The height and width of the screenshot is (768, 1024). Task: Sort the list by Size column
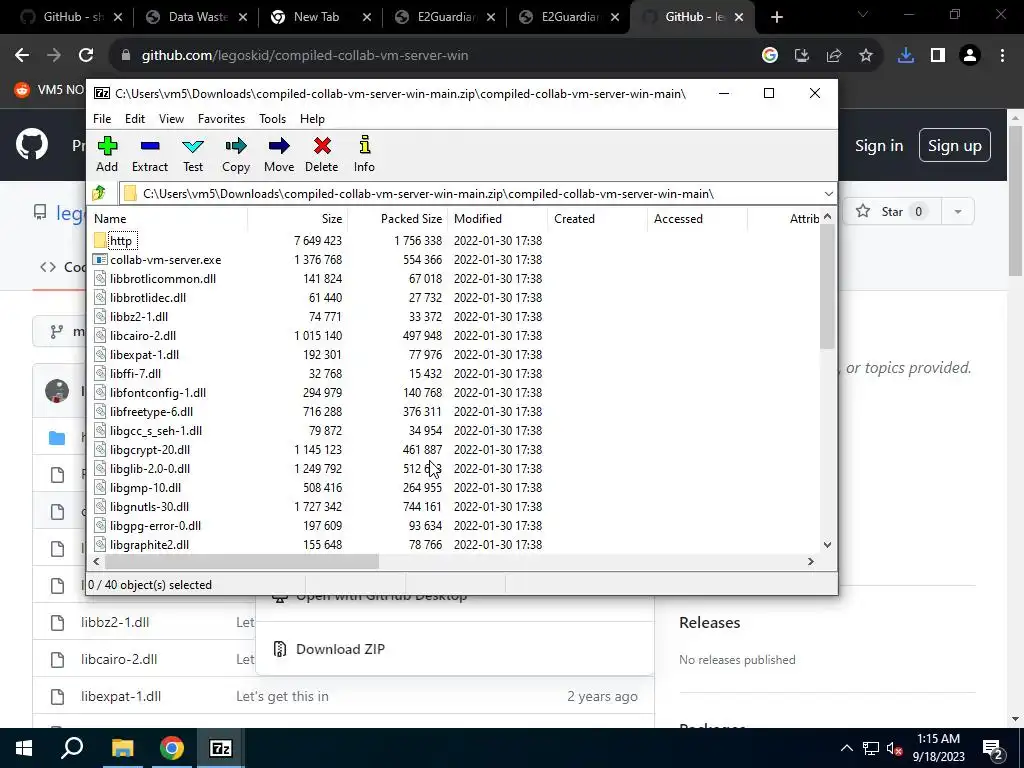[297, 219]
